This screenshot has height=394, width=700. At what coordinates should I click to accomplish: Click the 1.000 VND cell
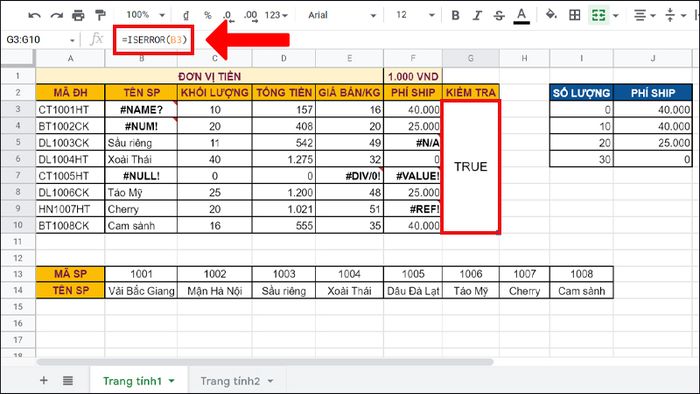413,76
